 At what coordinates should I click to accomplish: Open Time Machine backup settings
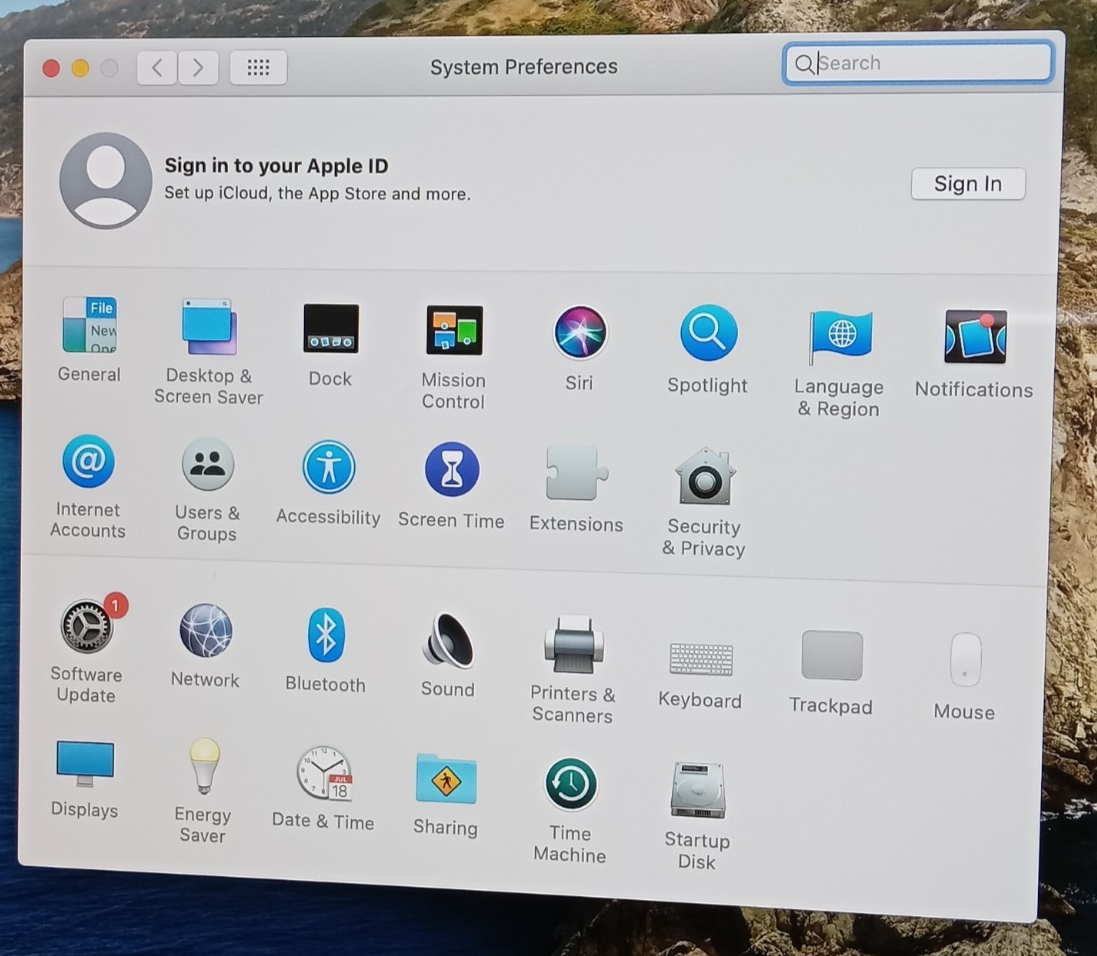pos(569,784)
